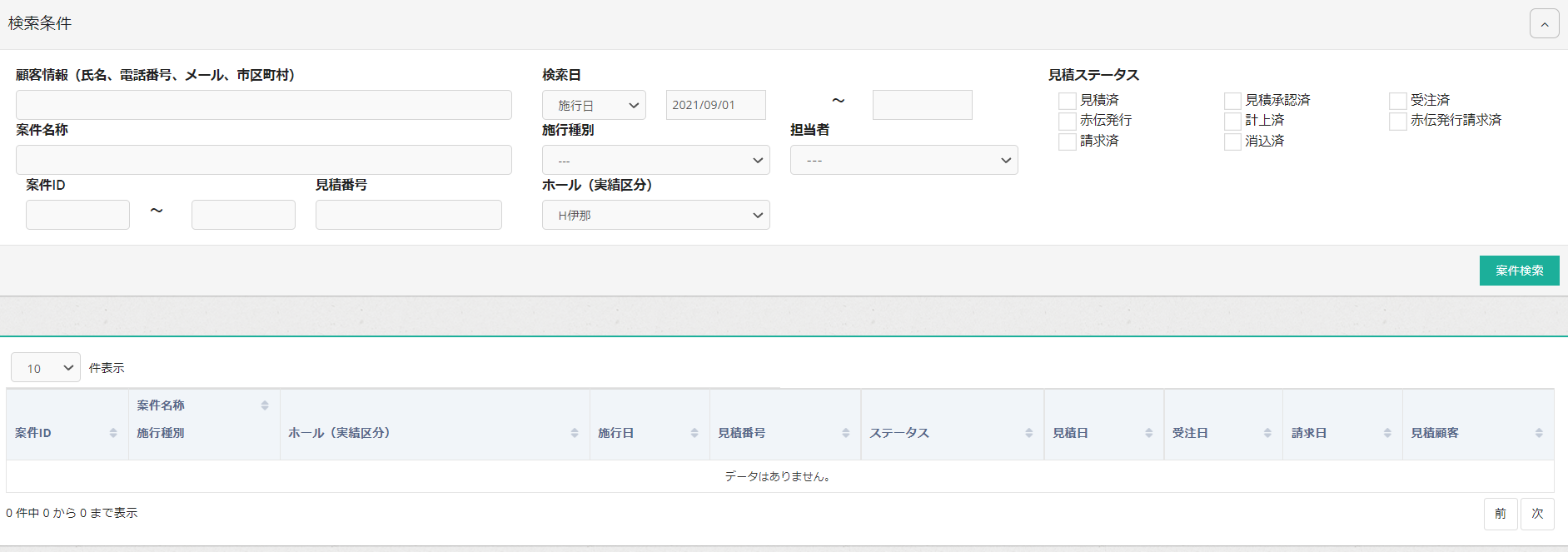Image resolution: width=1568 pixels, height=552 pixels.
Task: Open the 施行種別 dropdown
Action: click(x=655, y=160)
